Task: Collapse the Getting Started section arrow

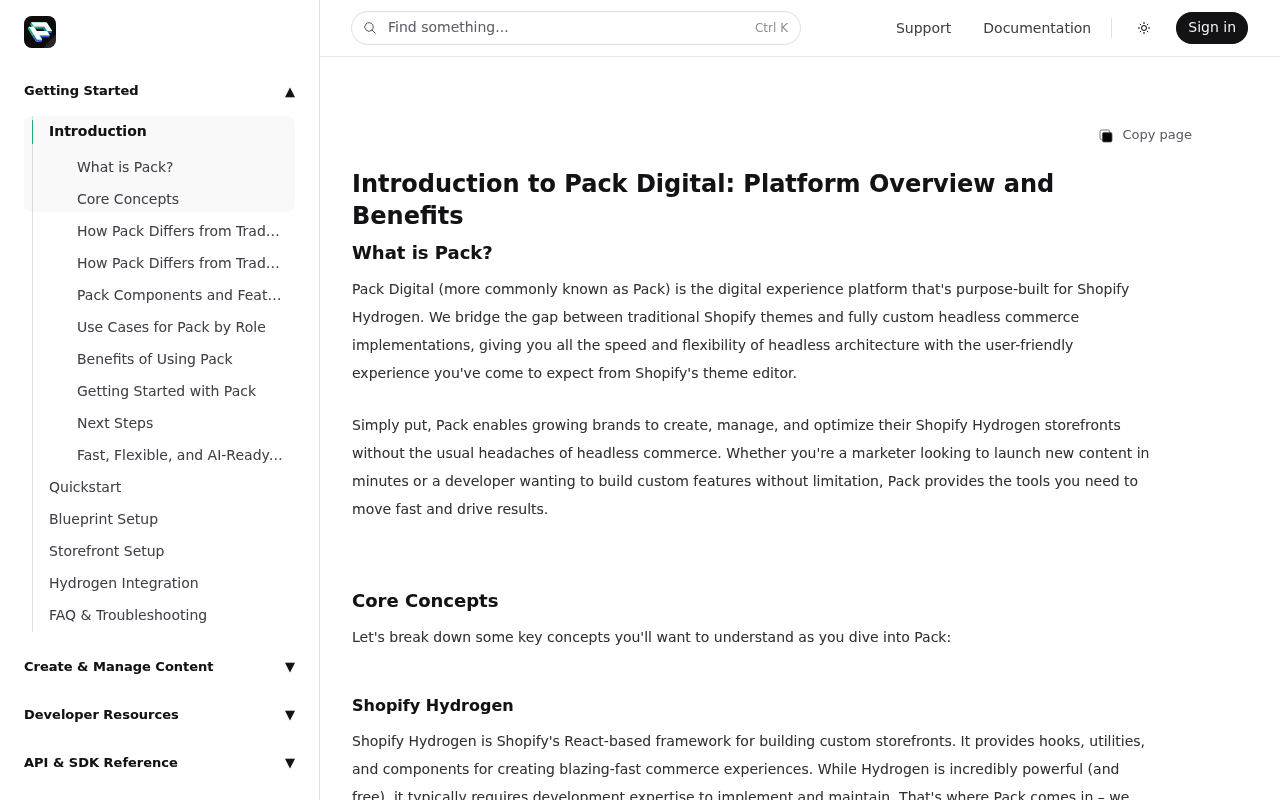Action: (290, 92)
